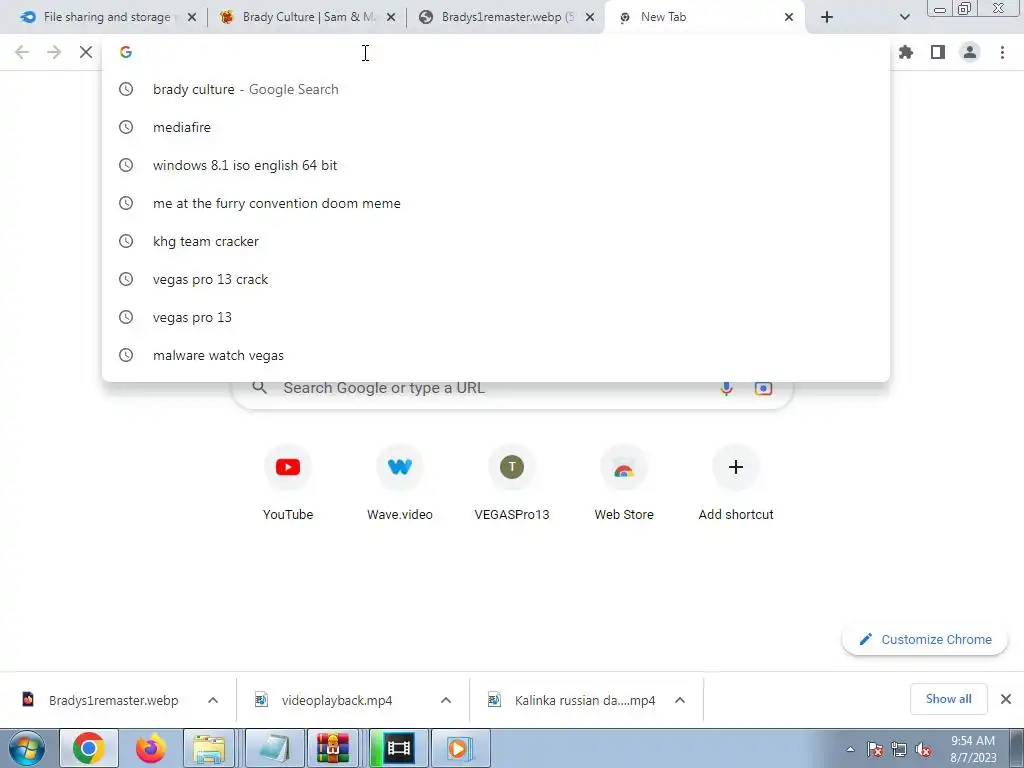Open the Web Store shortcut
The image size is (1024, 768).
624,483
